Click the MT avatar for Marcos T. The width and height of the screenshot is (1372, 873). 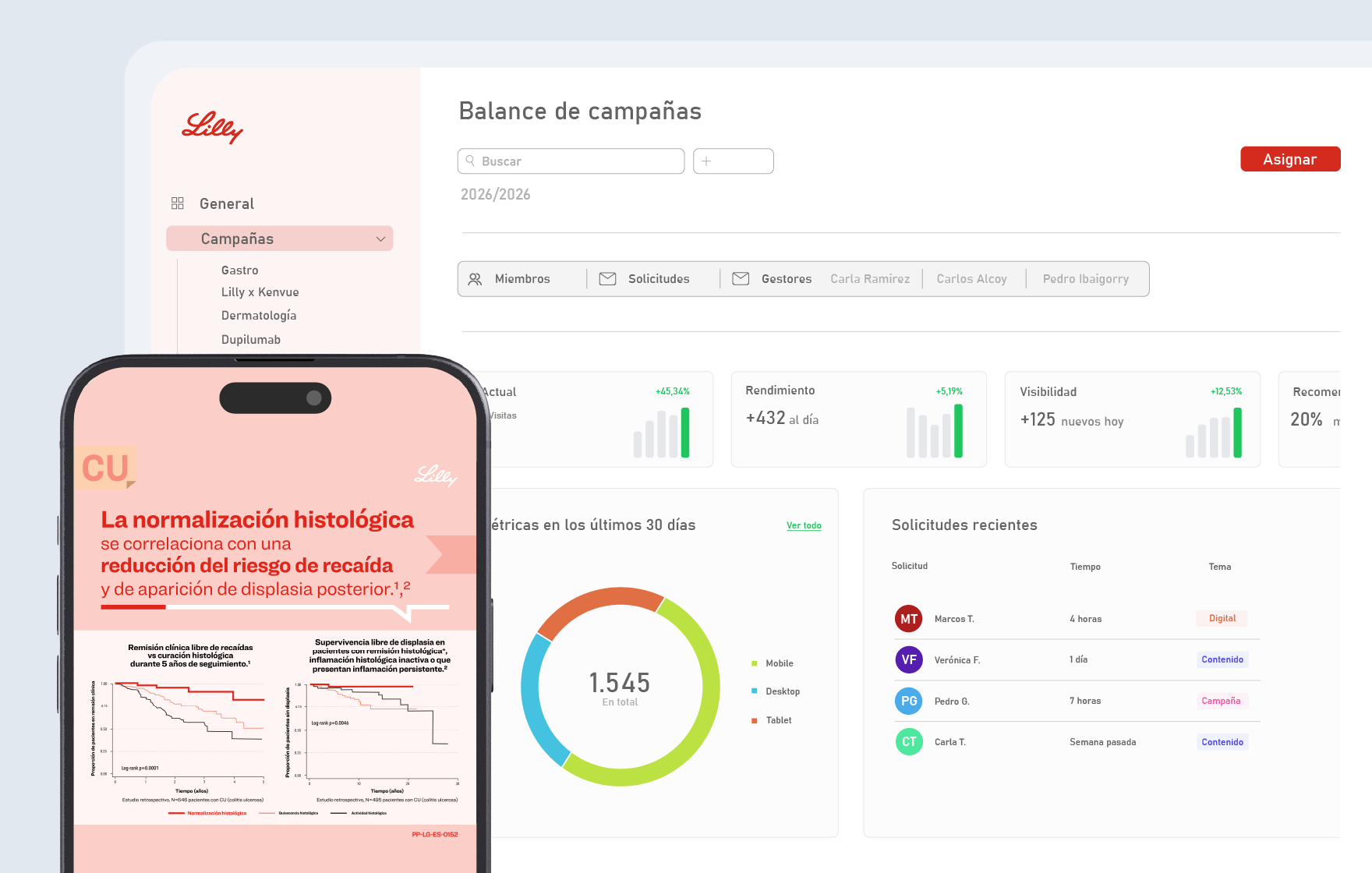click(909, 619)
